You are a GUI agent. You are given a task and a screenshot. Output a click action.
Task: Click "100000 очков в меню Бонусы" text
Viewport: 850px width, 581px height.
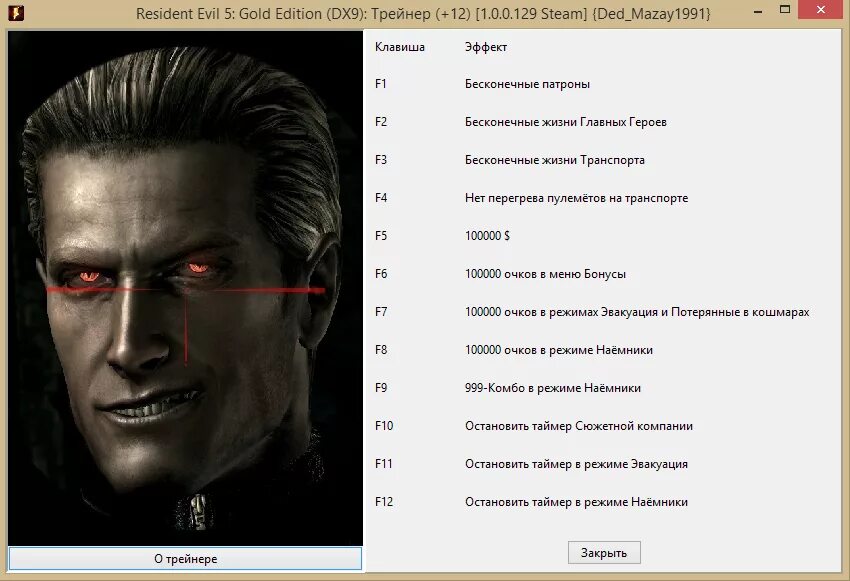click(x=545, y=274)
